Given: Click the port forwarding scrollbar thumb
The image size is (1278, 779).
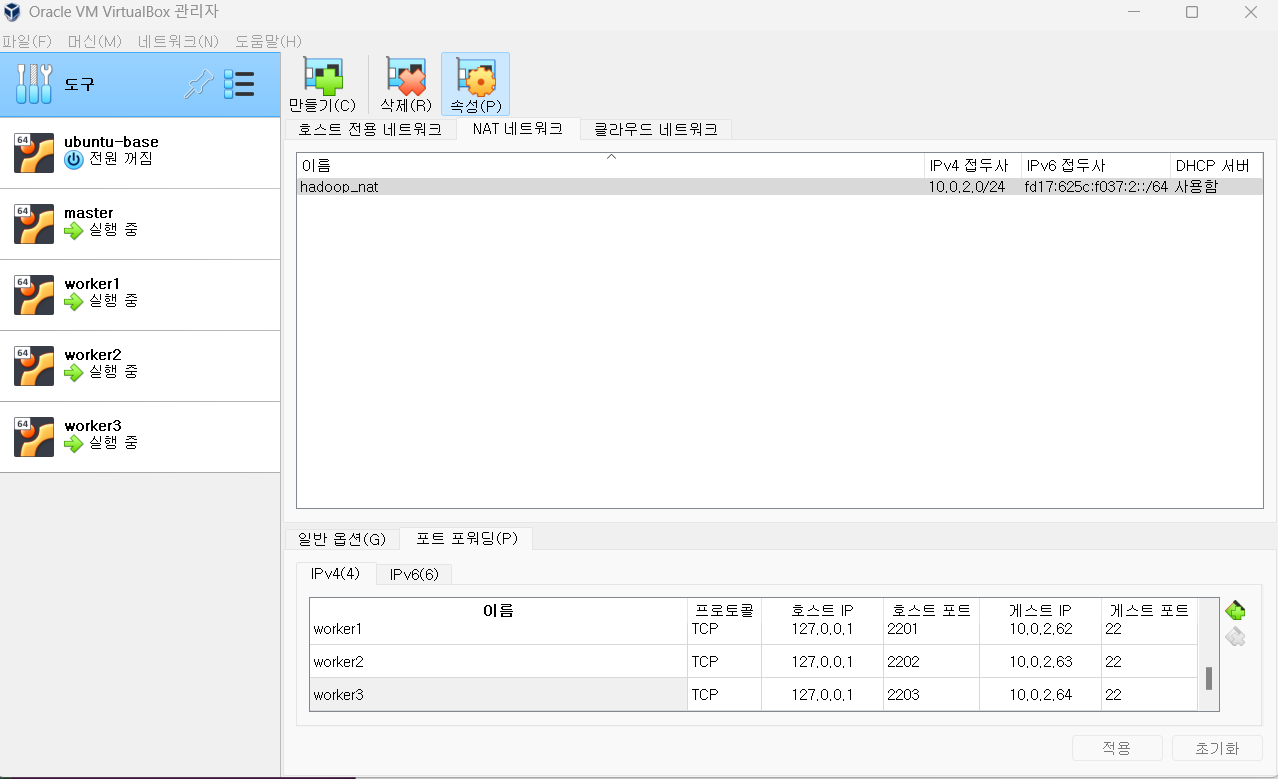Looking at the screenshot, I should click(x=1209, y=679).
